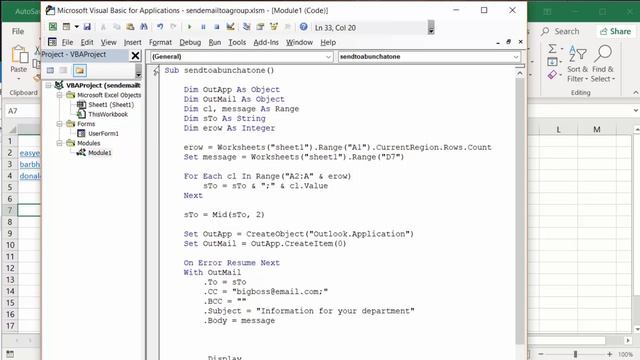Click the AutoSum sigma icon

tap(553, 49)
